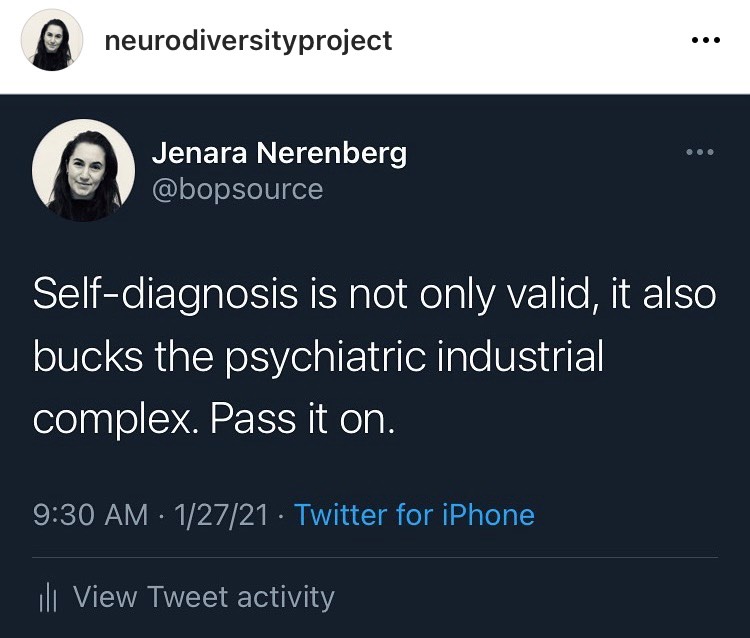This screenshot has width=750, height=638.
Task: Click the words bucks the
Action: click(123, 356)
